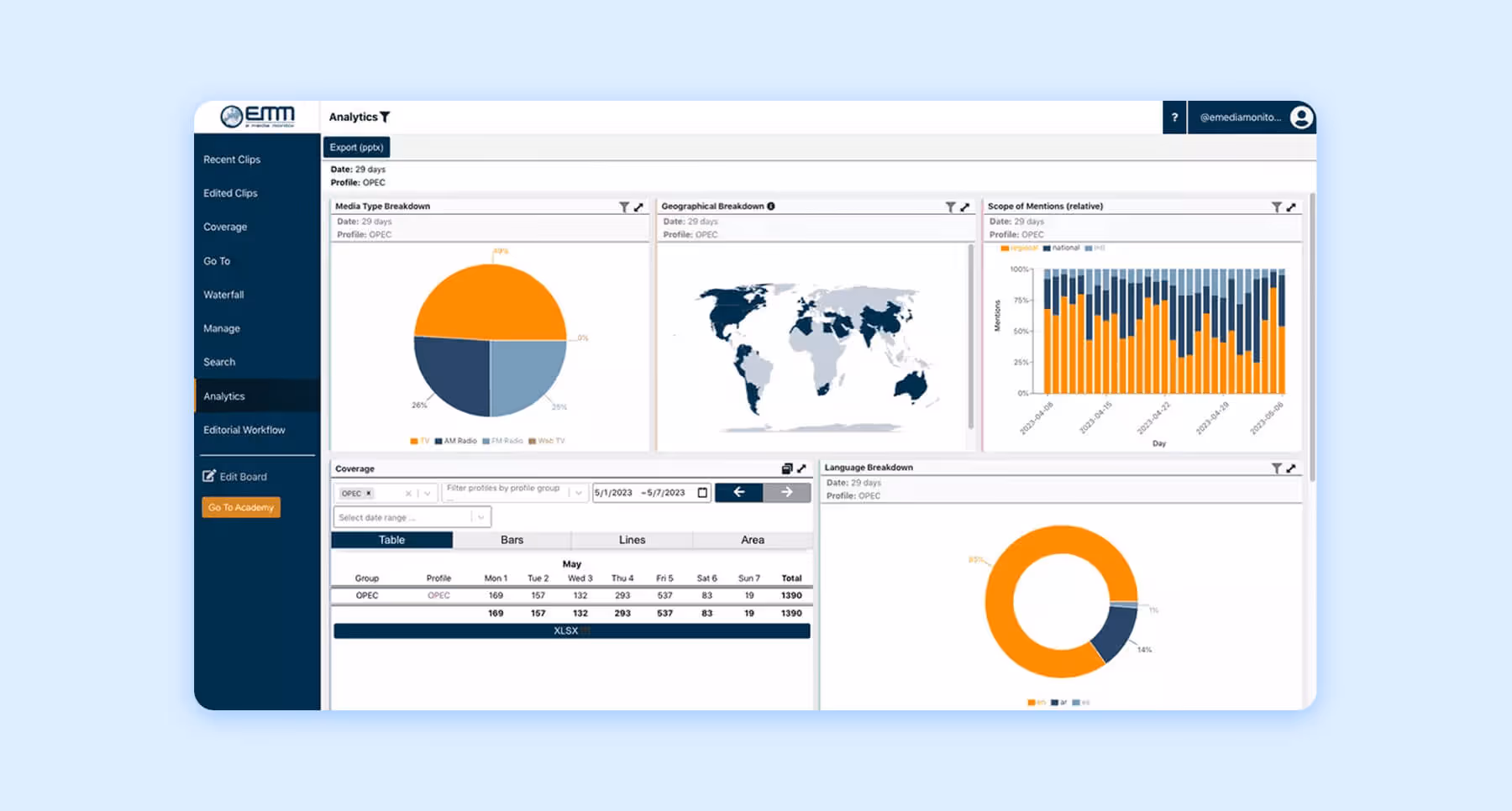Go to previous week arrow
Image resolution: width=1512 pixels, height=811 pixels.
pos(738,493)
